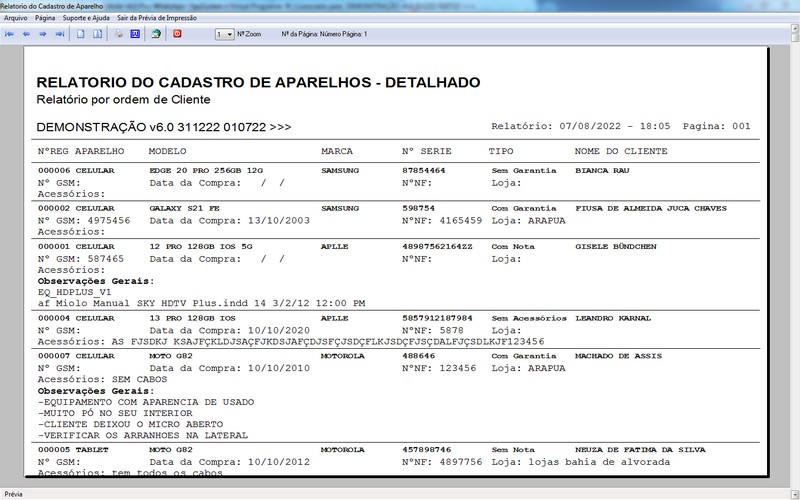Click the EQ_HDPLUS_V1 observation line
This screenshot has width=800, height=500.
[74, 292]
